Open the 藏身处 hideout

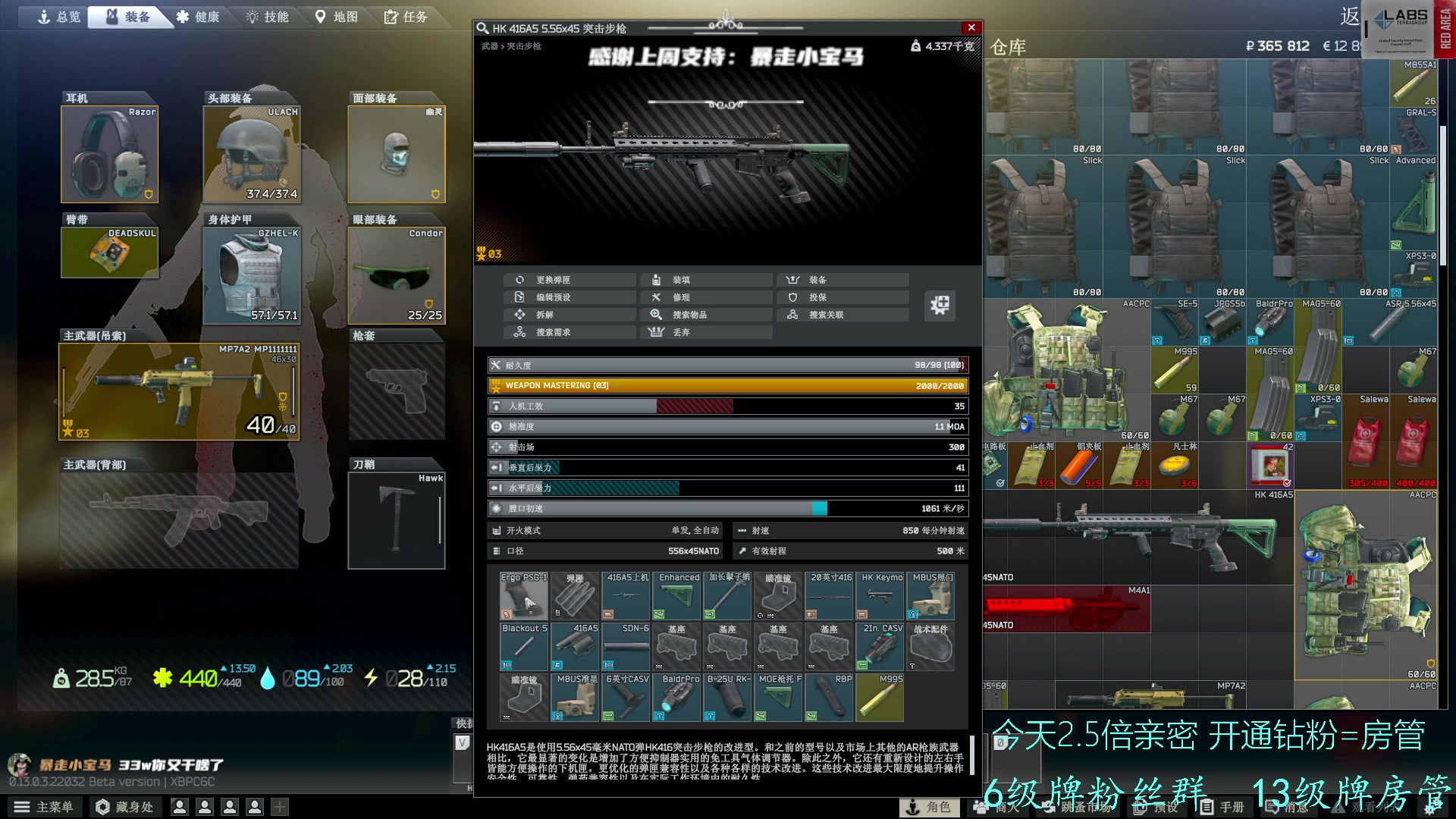pyautogui.click(x=125, y=807)
